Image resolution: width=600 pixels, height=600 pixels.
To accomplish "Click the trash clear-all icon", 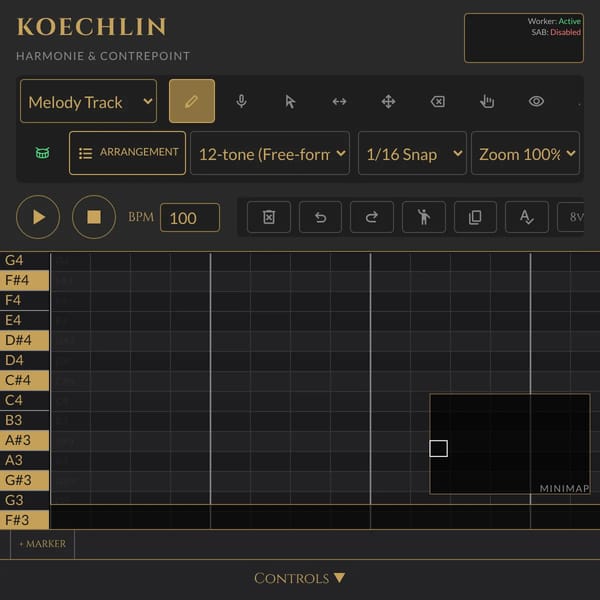I will tap(269, 217).
